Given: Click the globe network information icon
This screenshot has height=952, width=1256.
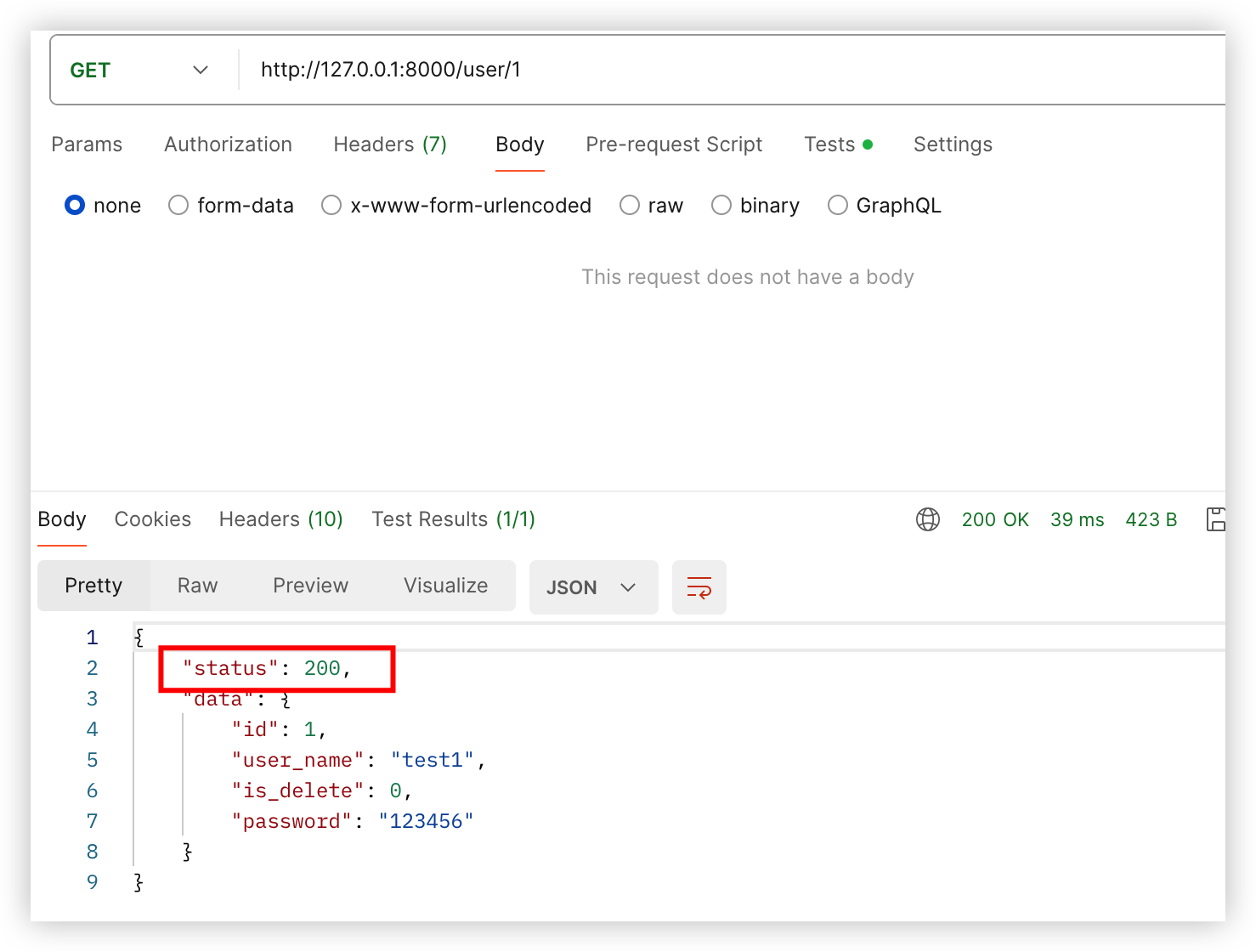Looking at the screenshot, I should point(927,519).
